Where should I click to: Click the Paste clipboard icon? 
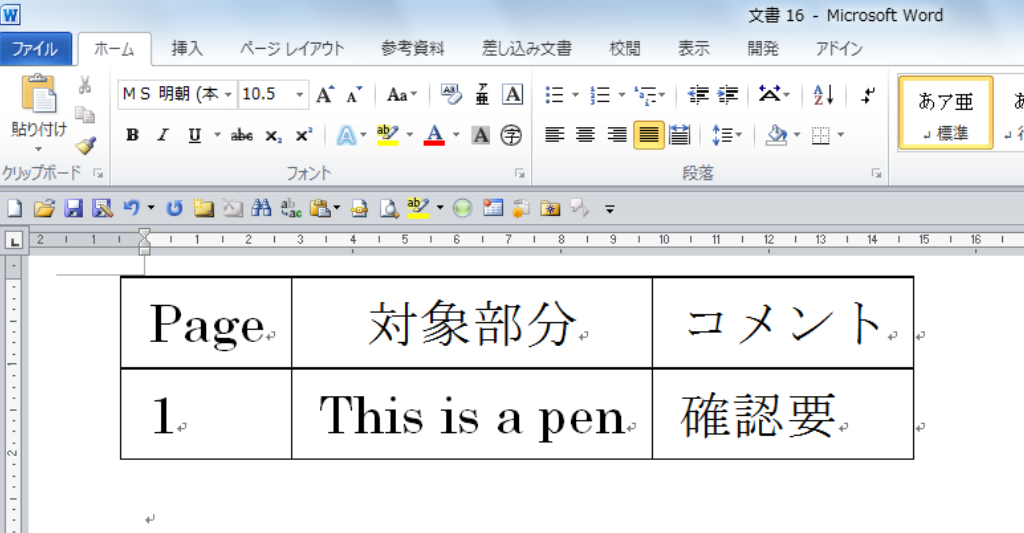point(38,95)
